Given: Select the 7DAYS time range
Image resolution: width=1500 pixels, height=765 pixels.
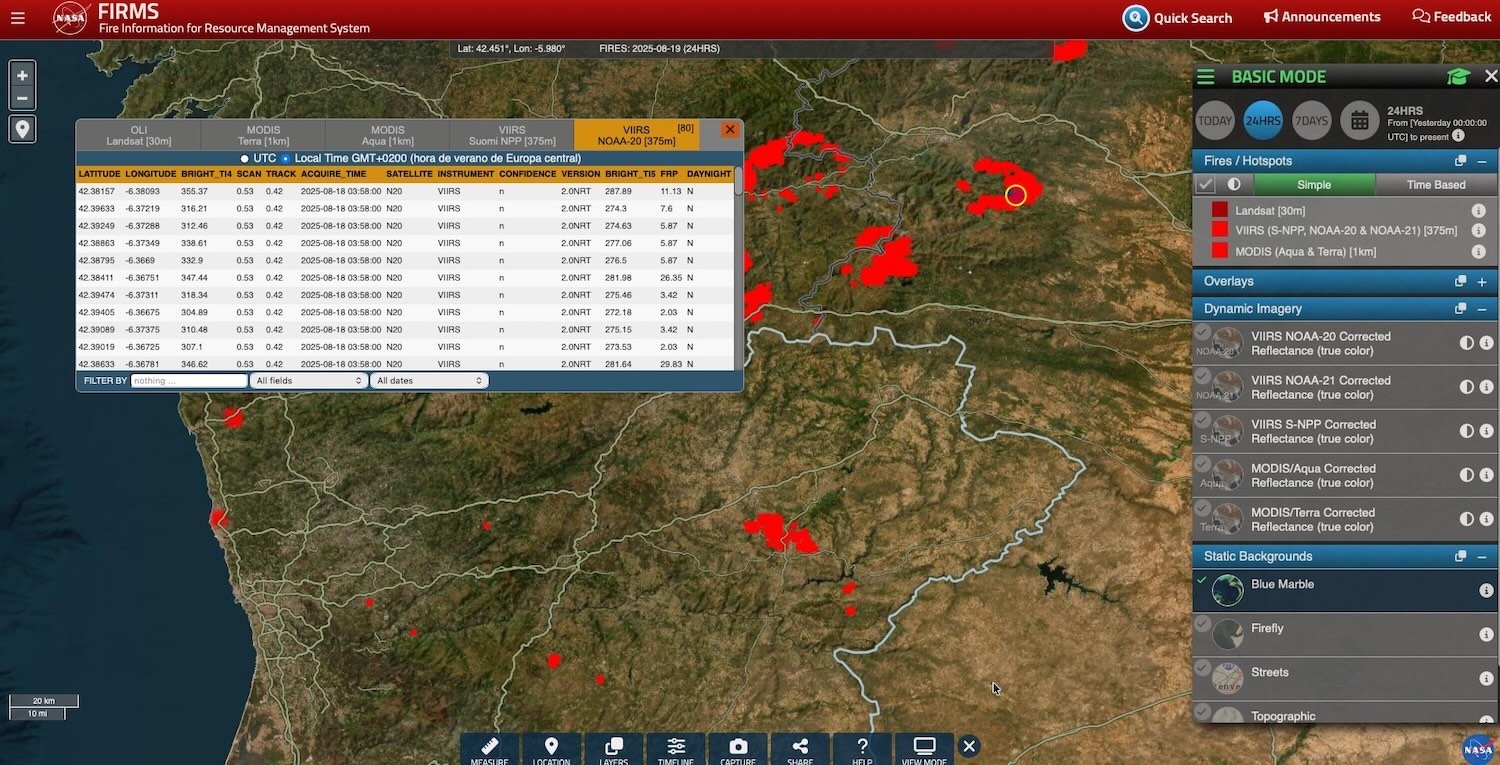Looking at the screenshot, I should [1311, 121].
